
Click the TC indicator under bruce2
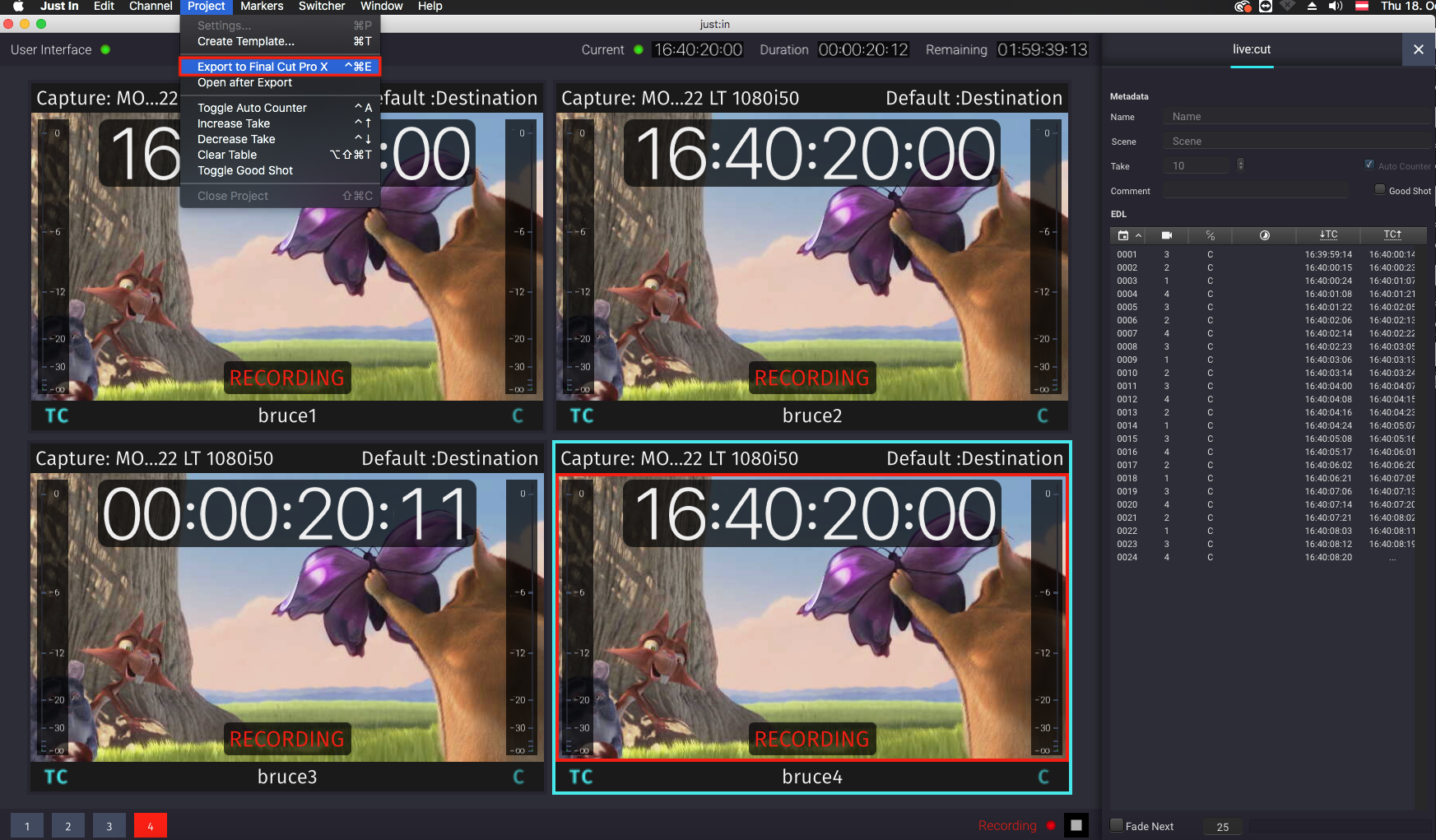[x=582, y=415]
